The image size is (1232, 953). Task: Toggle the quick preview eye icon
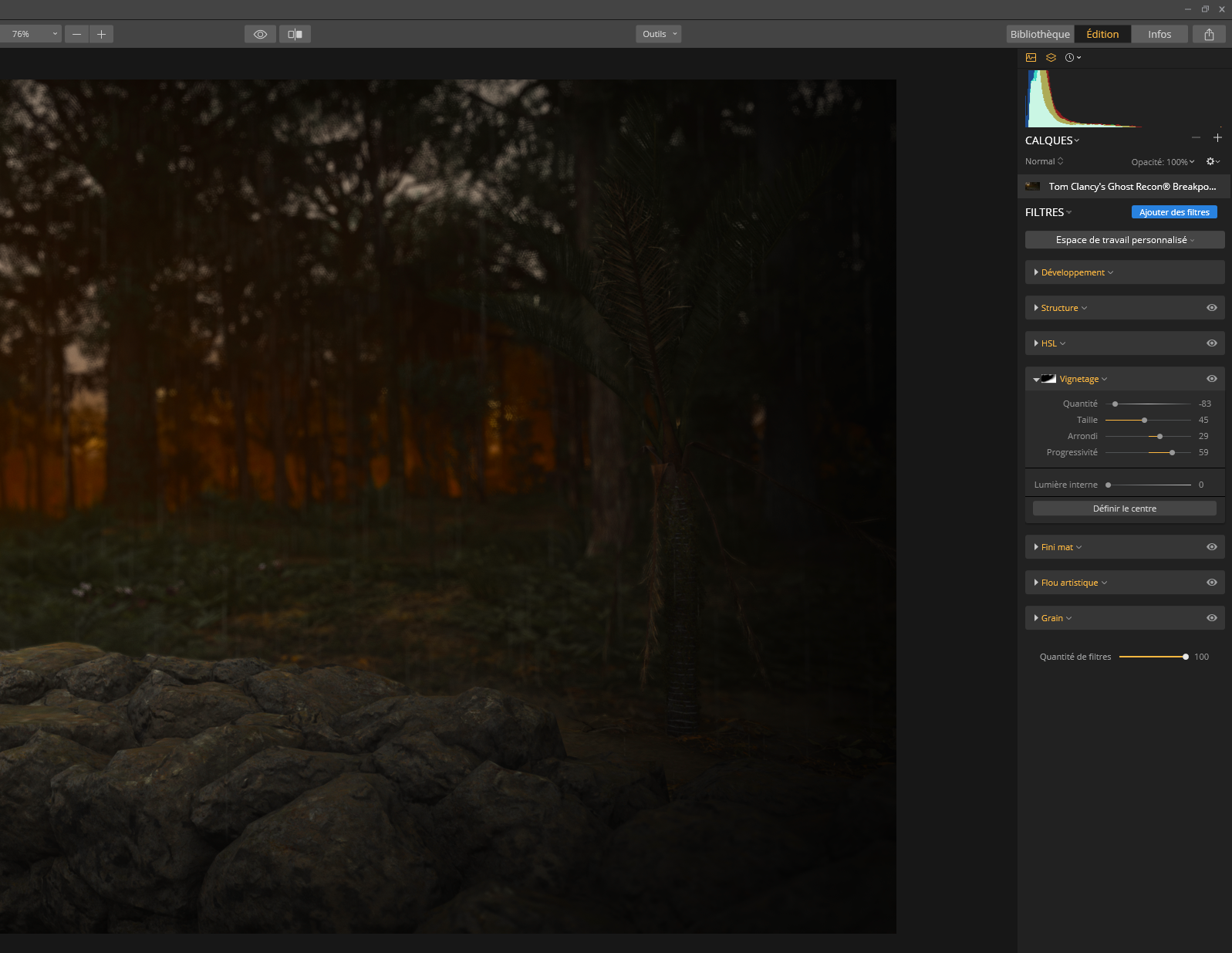coord(260,34)
